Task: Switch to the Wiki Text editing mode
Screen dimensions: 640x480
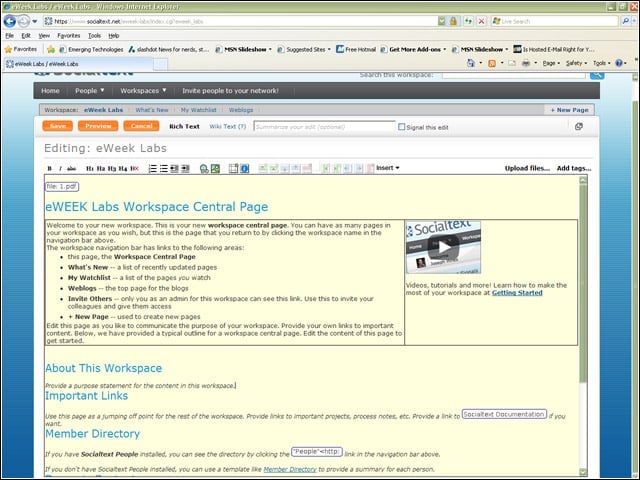Action: [228, 127]
